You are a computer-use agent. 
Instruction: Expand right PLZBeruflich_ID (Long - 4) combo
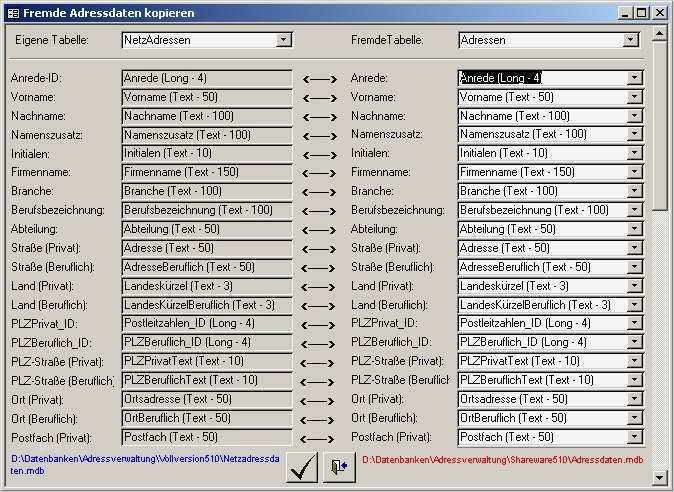(x=634, y=342)
